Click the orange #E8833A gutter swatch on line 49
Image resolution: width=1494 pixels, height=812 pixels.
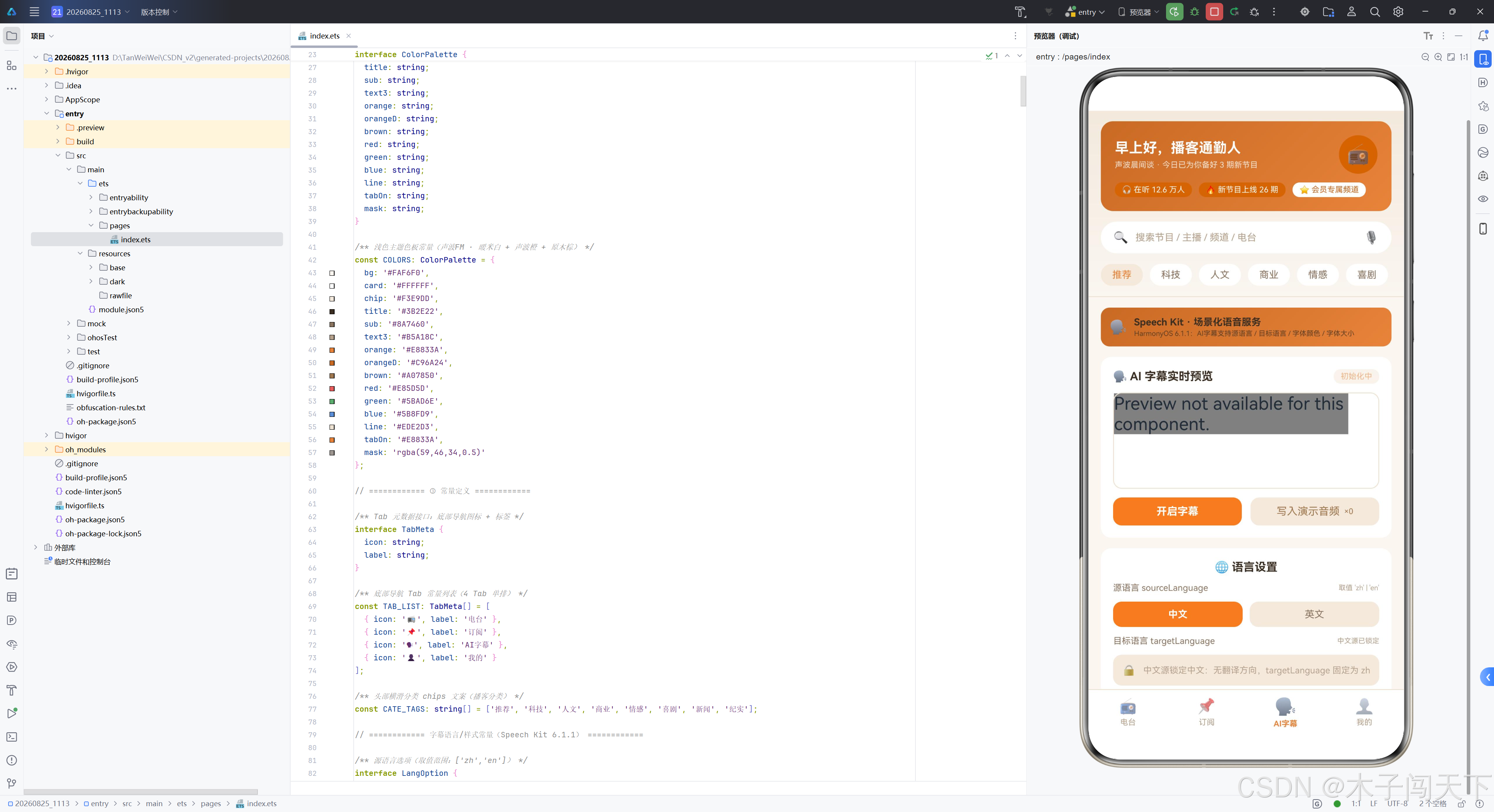coord(332,350)
